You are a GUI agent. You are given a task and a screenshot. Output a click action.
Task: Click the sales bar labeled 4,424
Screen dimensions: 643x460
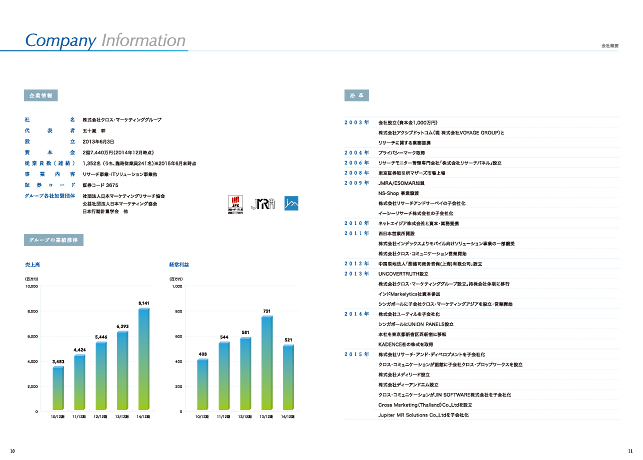80,382
